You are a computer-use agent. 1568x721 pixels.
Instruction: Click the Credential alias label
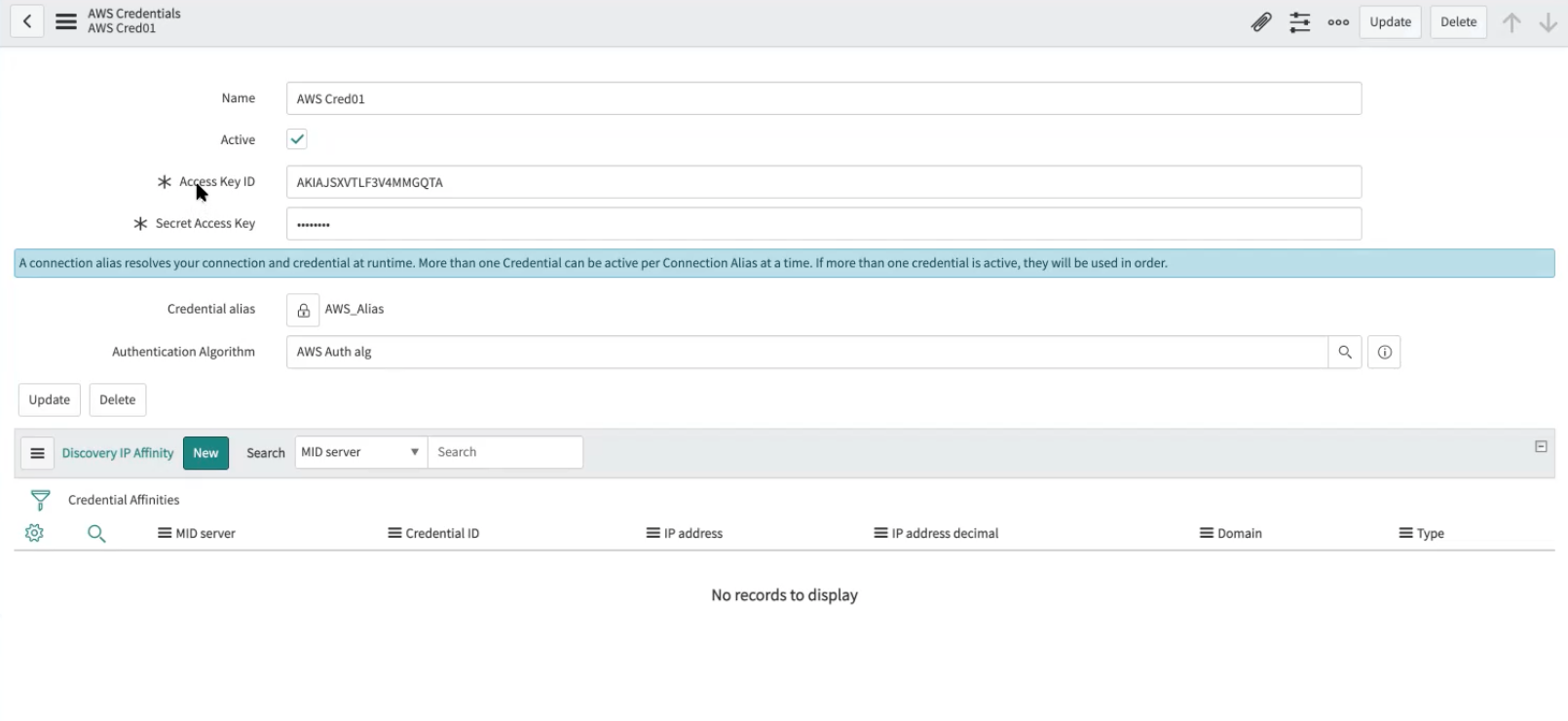211,309
